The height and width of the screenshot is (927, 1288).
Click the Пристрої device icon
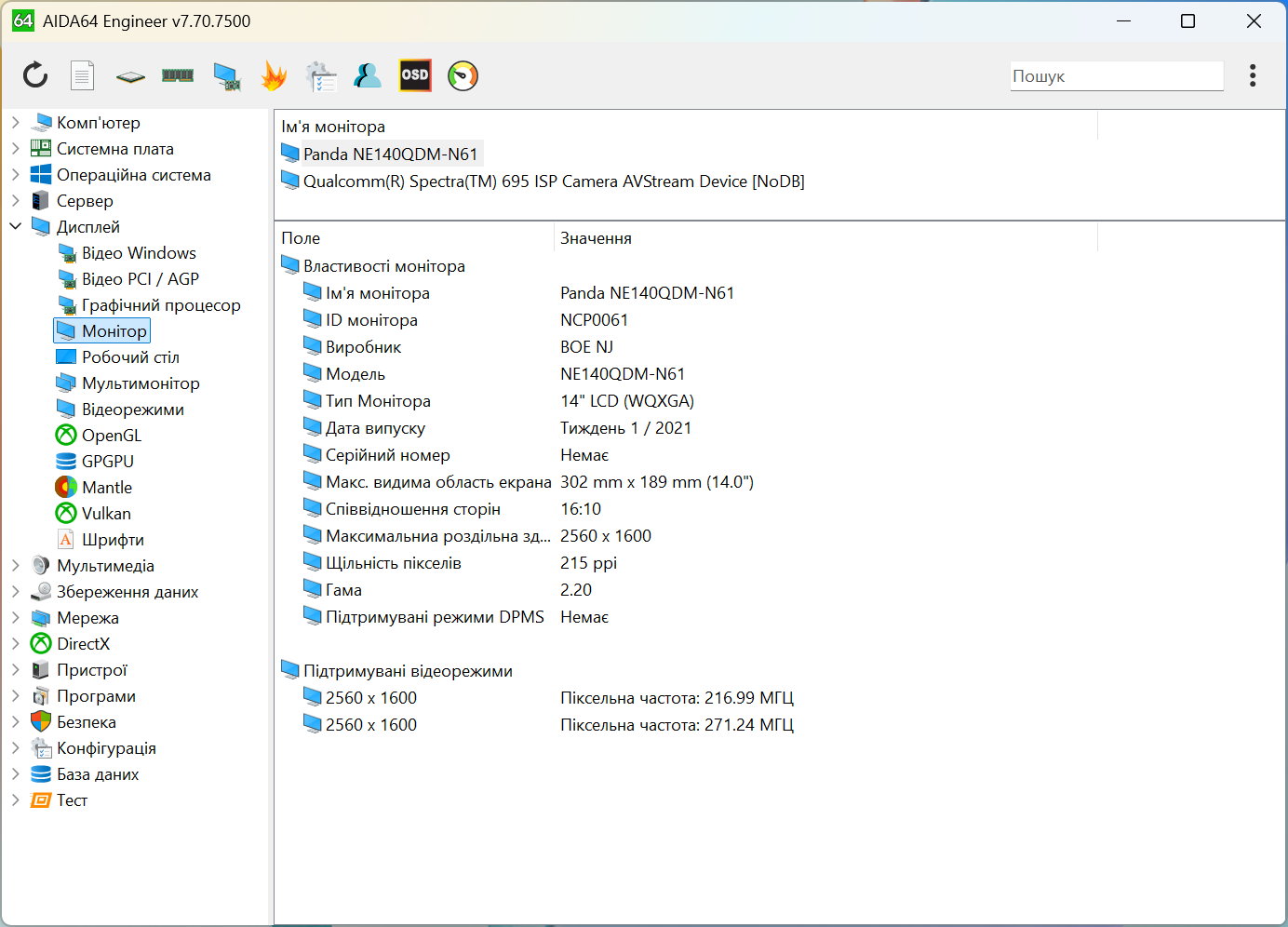click(41, 669)
